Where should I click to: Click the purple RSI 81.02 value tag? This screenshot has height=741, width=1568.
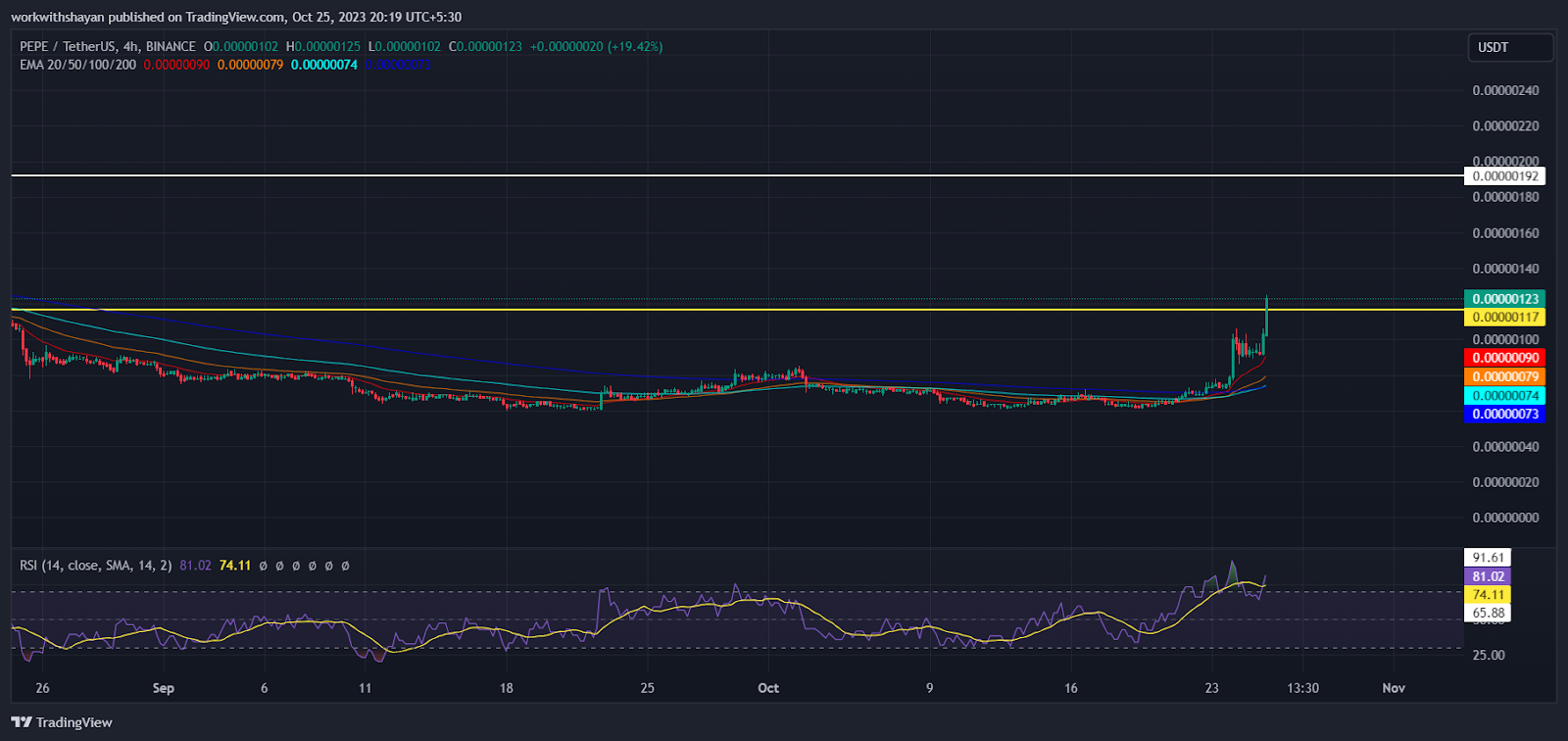coord(1488,576)
